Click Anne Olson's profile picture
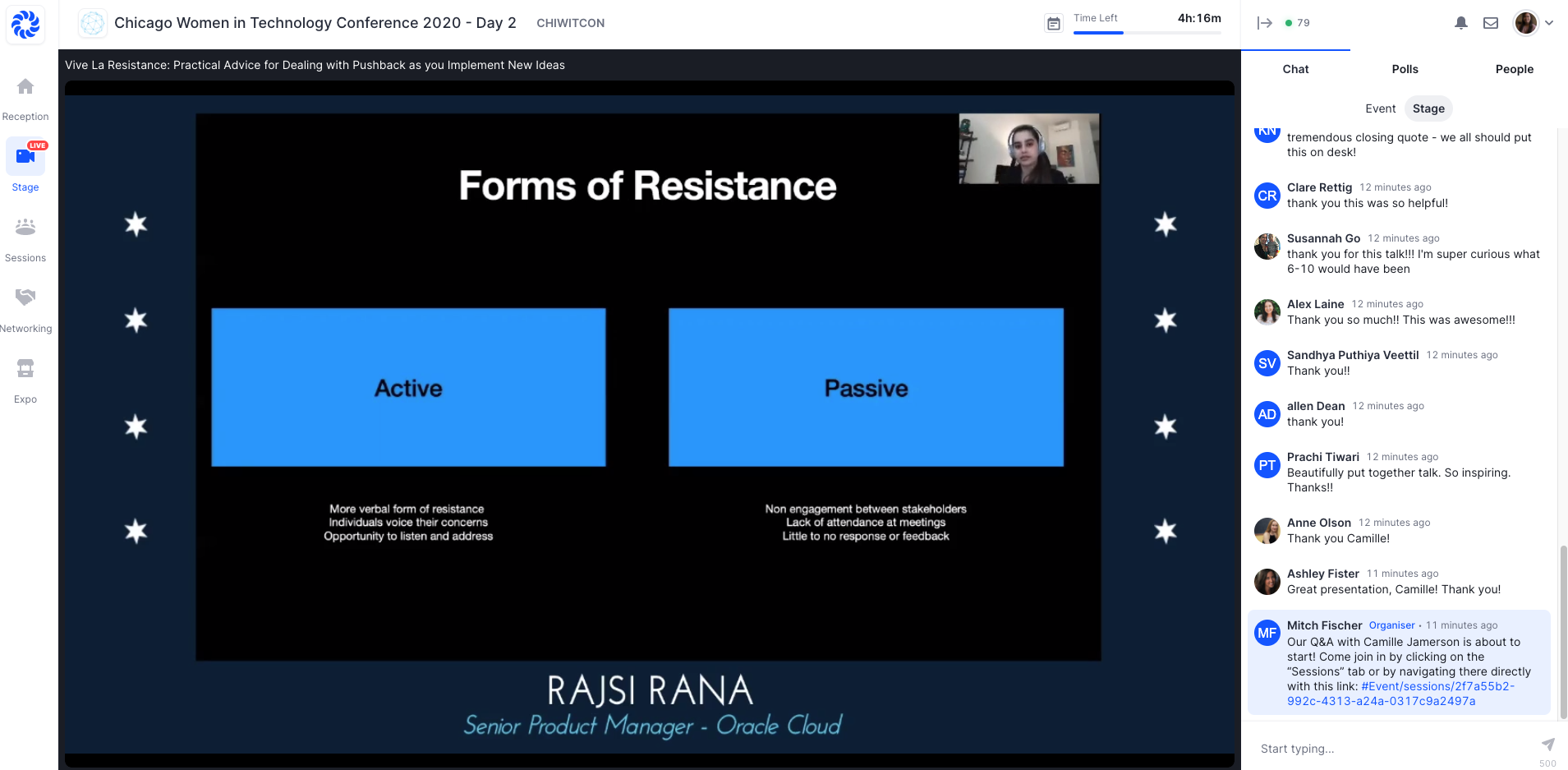Viewport: 1568px width, 770px height. coord(1267,531)
